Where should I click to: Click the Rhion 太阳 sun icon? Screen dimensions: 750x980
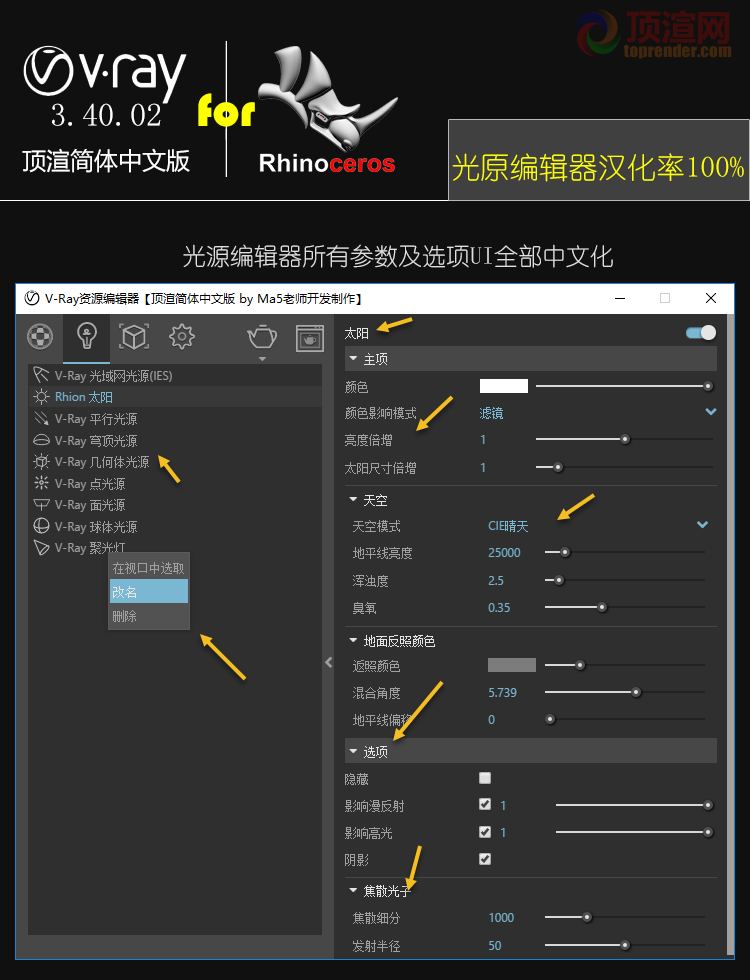[41, 397]
